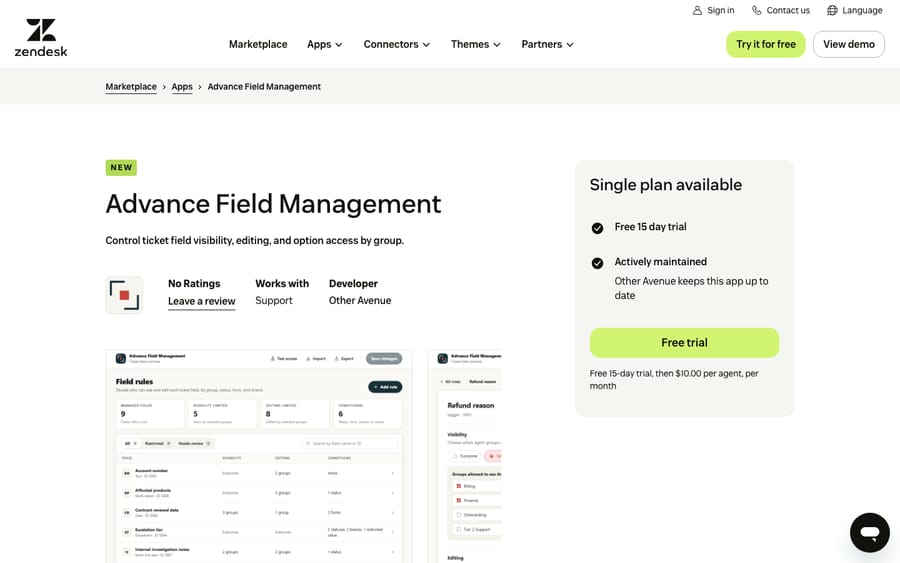Open Marketplace in the top navigation
Viewport: 900px width, 563px height.
click(258, 44)
